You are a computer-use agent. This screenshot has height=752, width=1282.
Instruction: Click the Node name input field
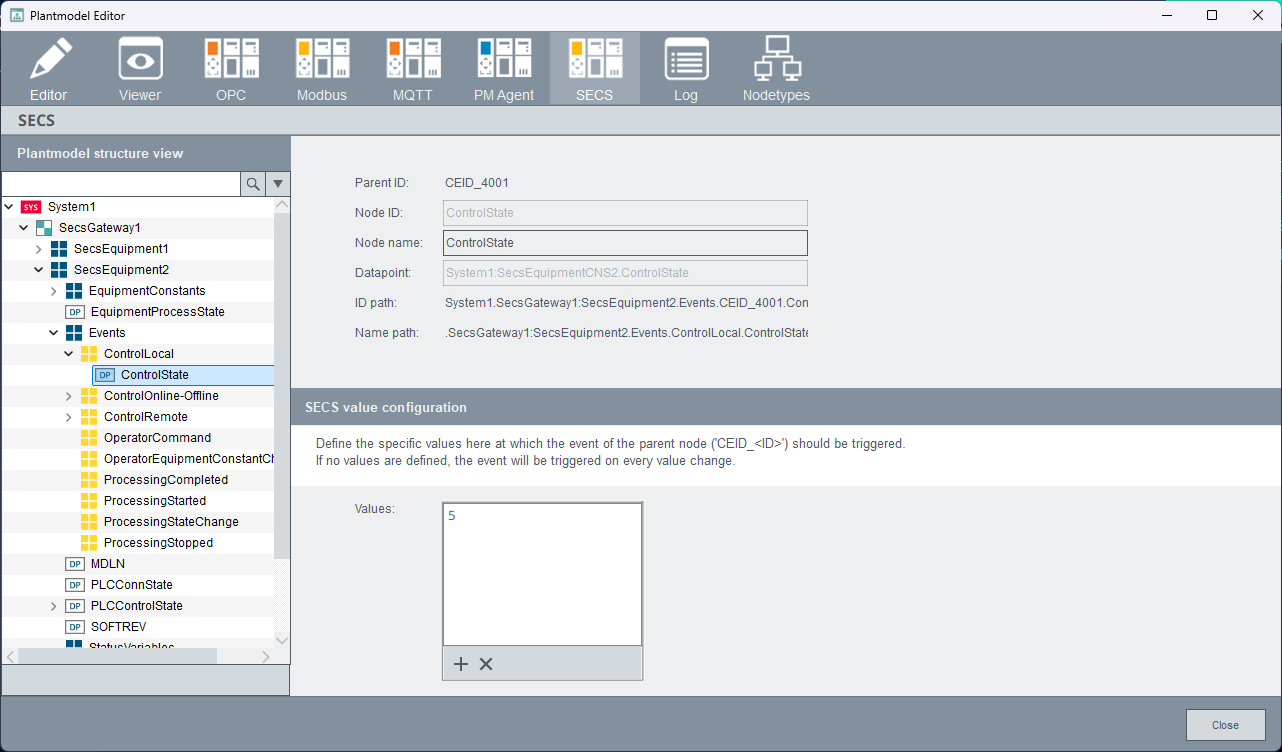coord(624,243)
